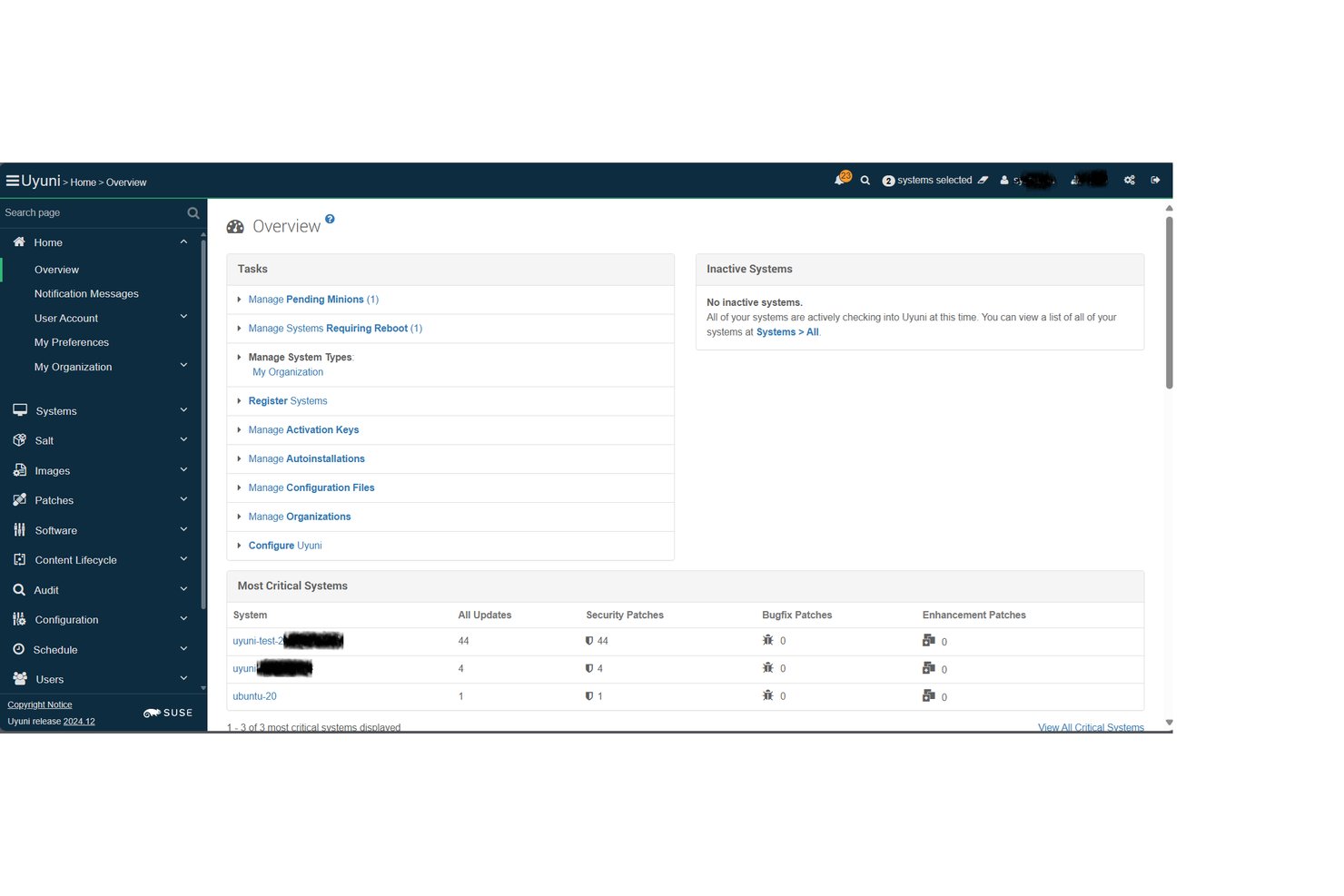Screen dimensions: 1344x896
Task: Open Manage Configuration Files link
Action: tap(311, 488)
